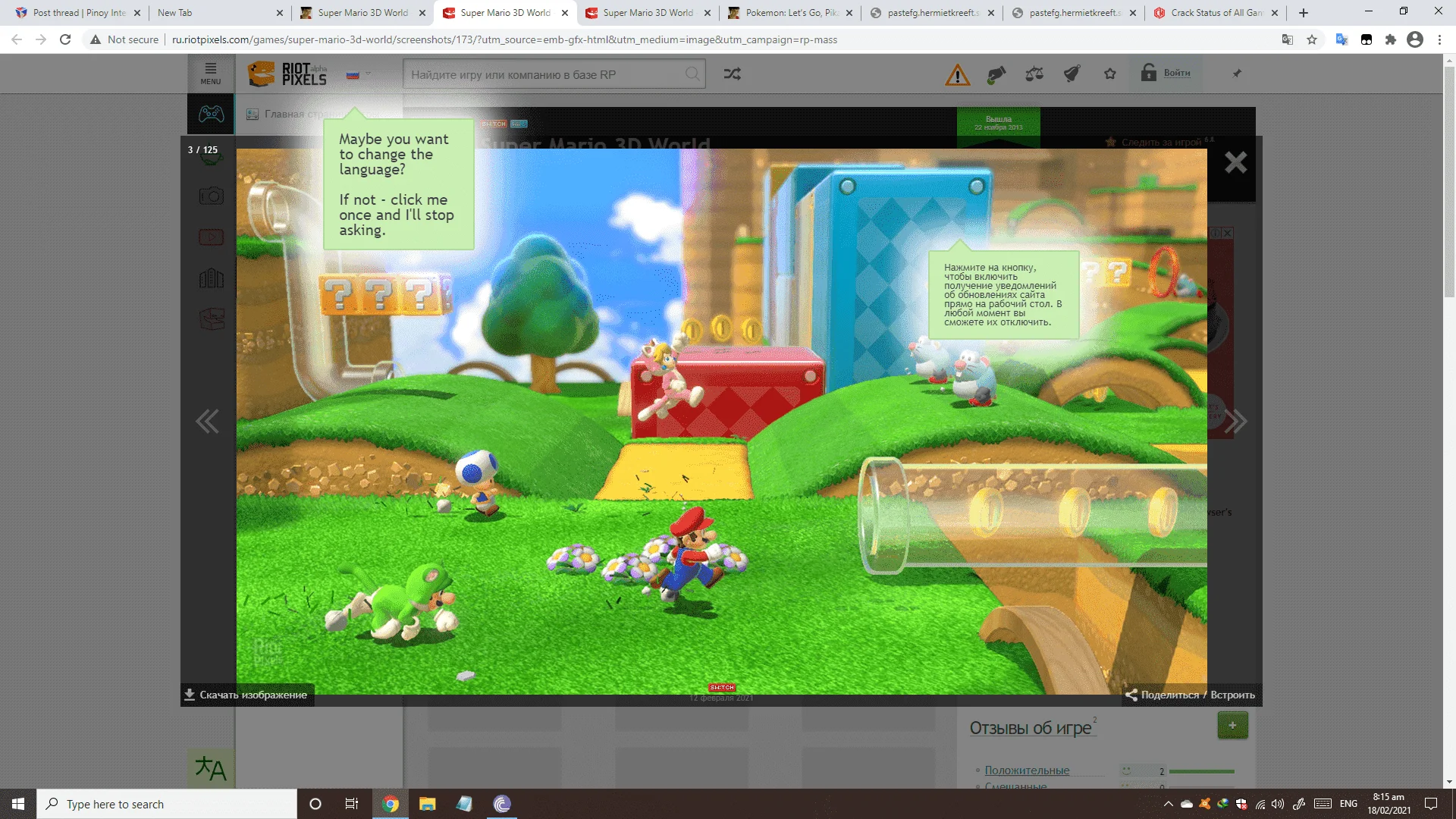Click Windows taskbar search box
1456x819 pixels.
click(x=167, y=804)
